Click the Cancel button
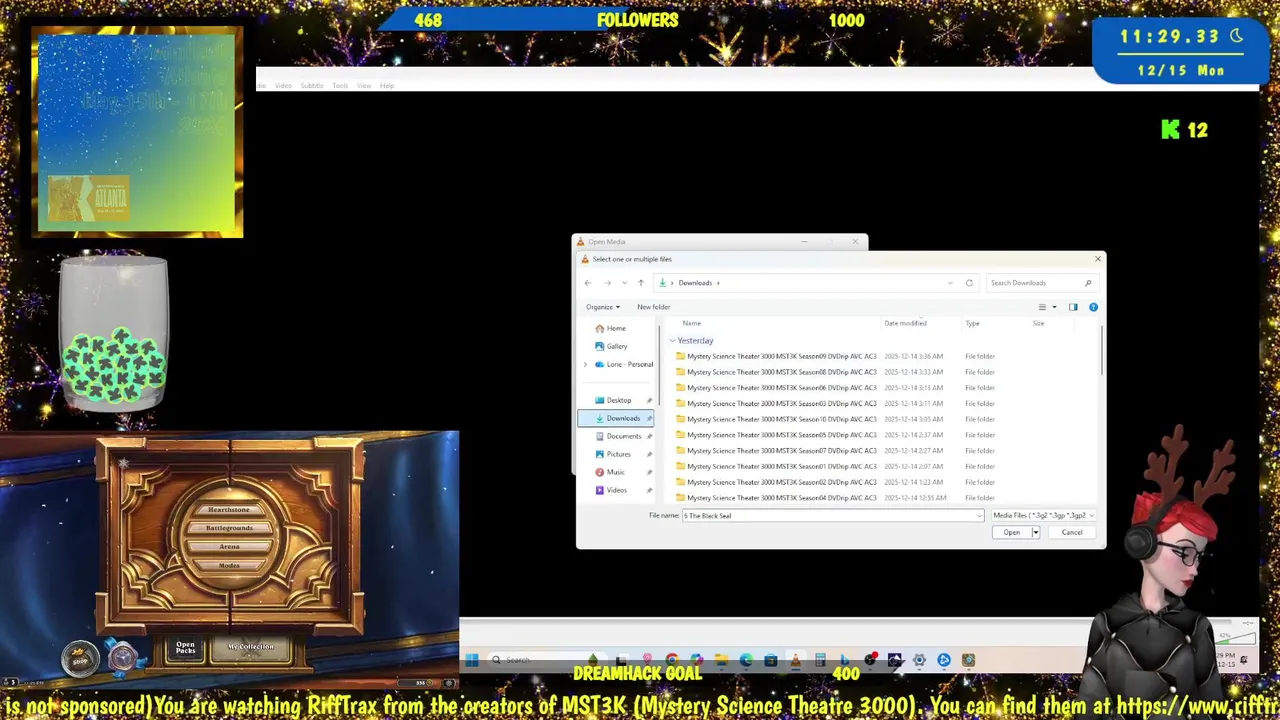The height and width of the screenshot is (720, 1280). tap(1072, 533)
